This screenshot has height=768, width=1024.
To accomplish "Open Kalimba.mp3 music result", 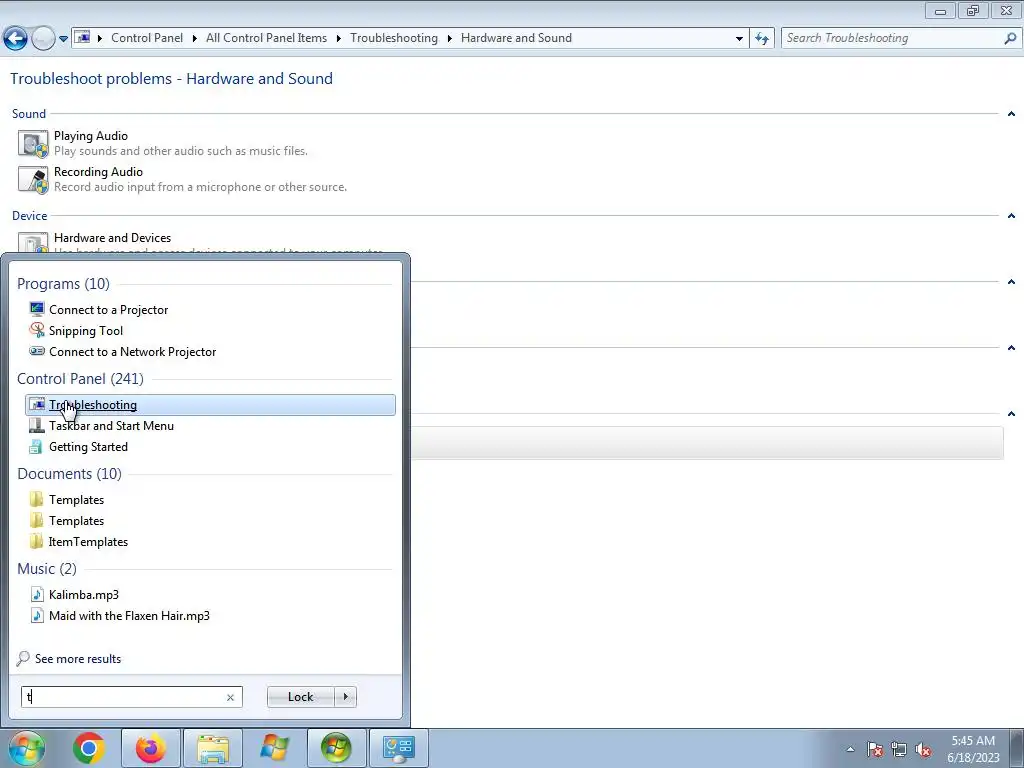I will 84,594.
